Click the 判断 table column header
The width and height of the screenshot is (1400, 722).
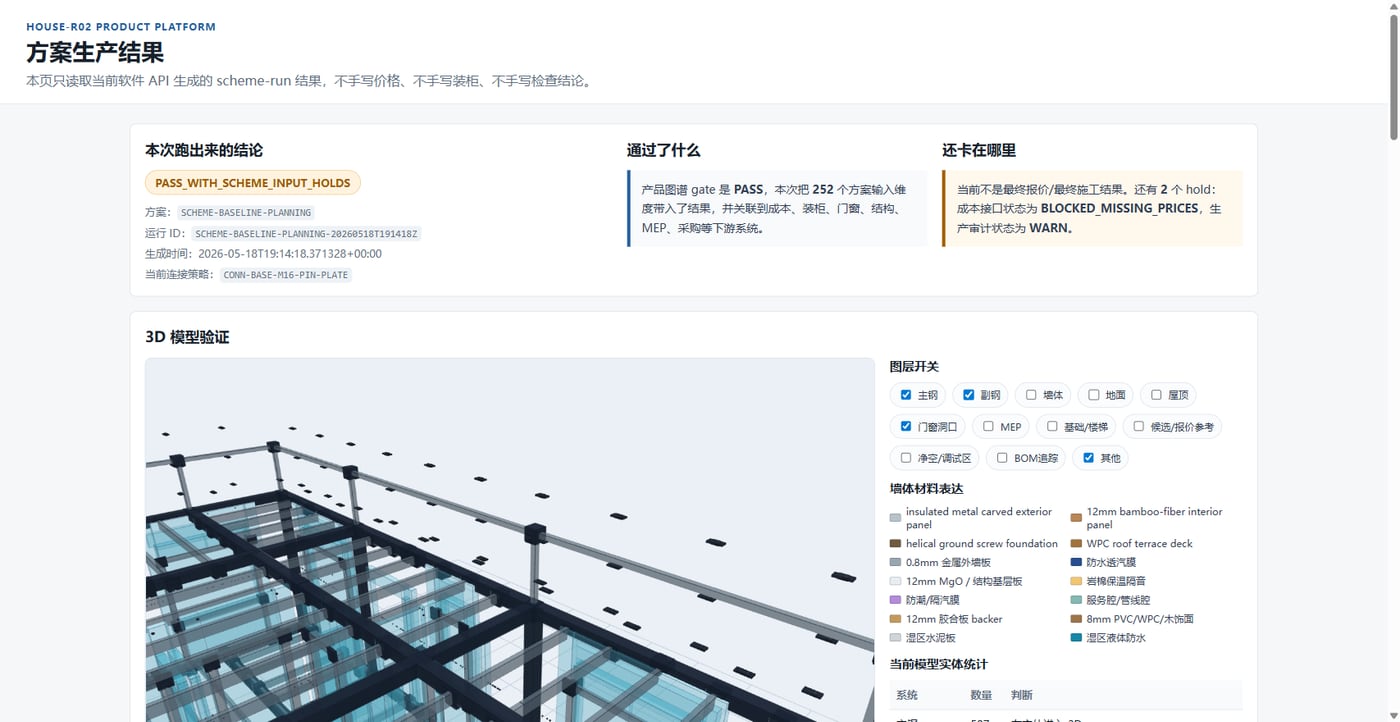1022,695
